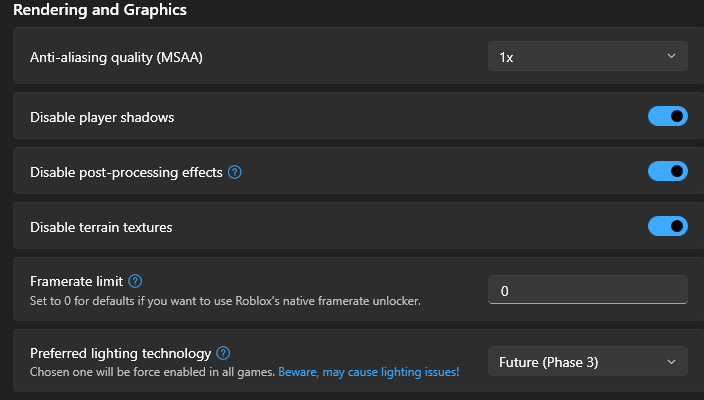Open the 'Beware, may cause lighting issues!' link
This screenshot has width=704, height=400.
click(x=368, y=372)
